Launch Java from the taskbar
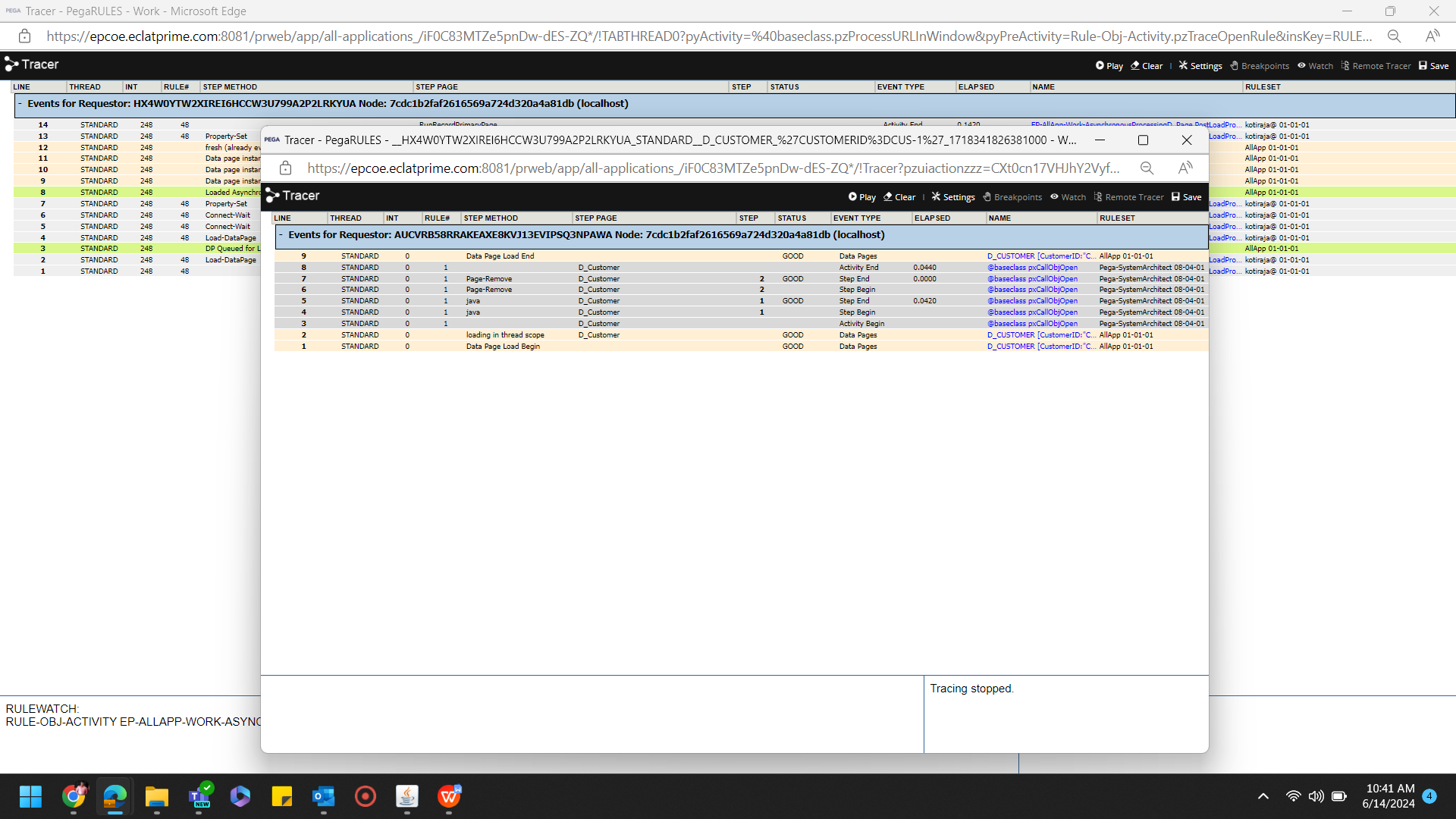This screenshot has height=819, width=1456. (x=407, y=797)
